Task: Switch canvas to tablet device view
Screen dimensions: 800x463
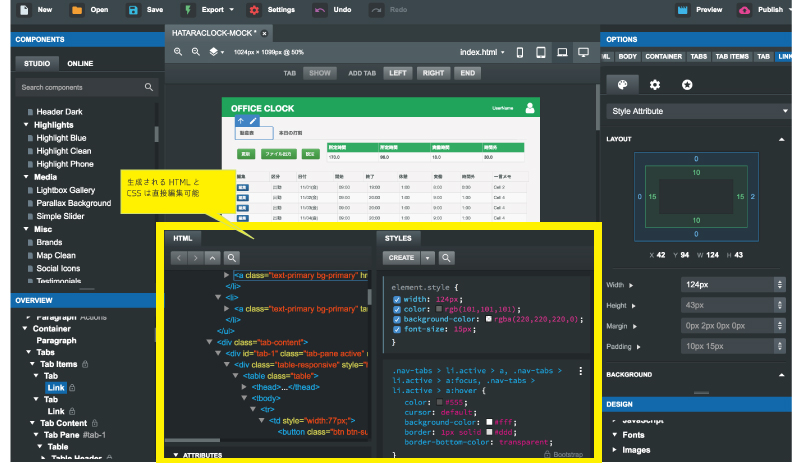Action: coord(541,52)
